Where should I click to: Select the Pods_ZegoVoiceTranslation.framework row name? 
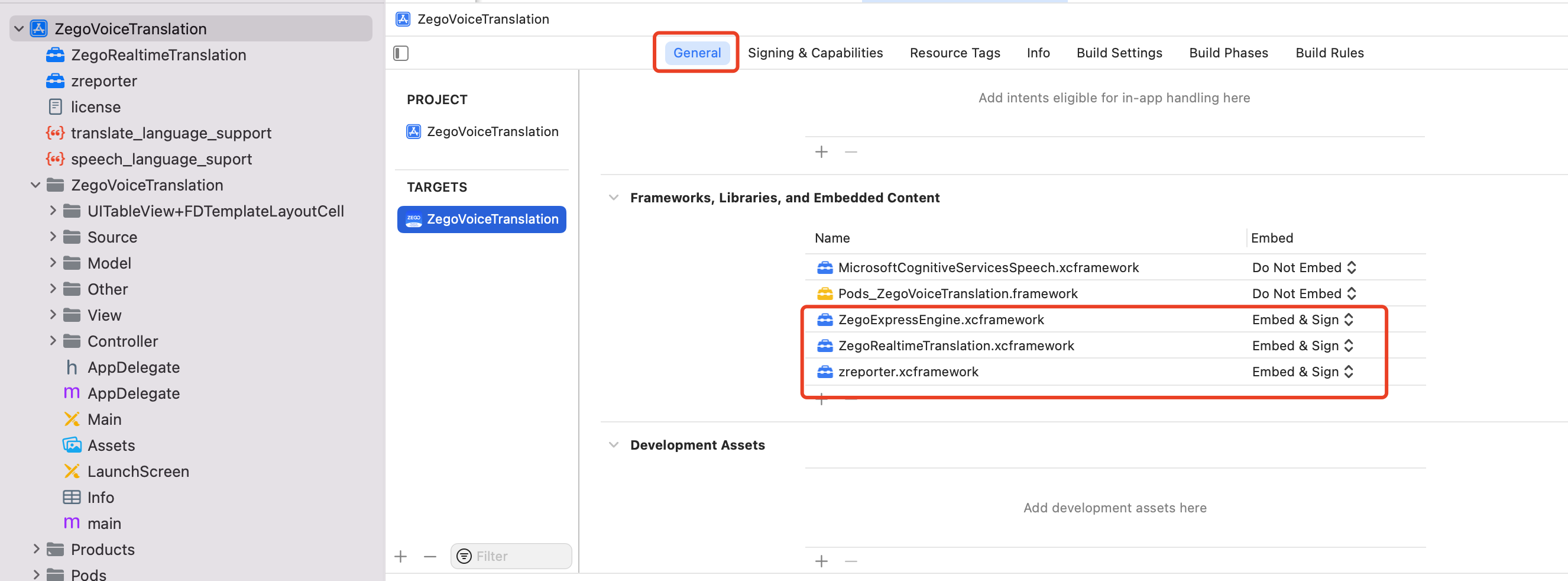click(x=957, y=293)
